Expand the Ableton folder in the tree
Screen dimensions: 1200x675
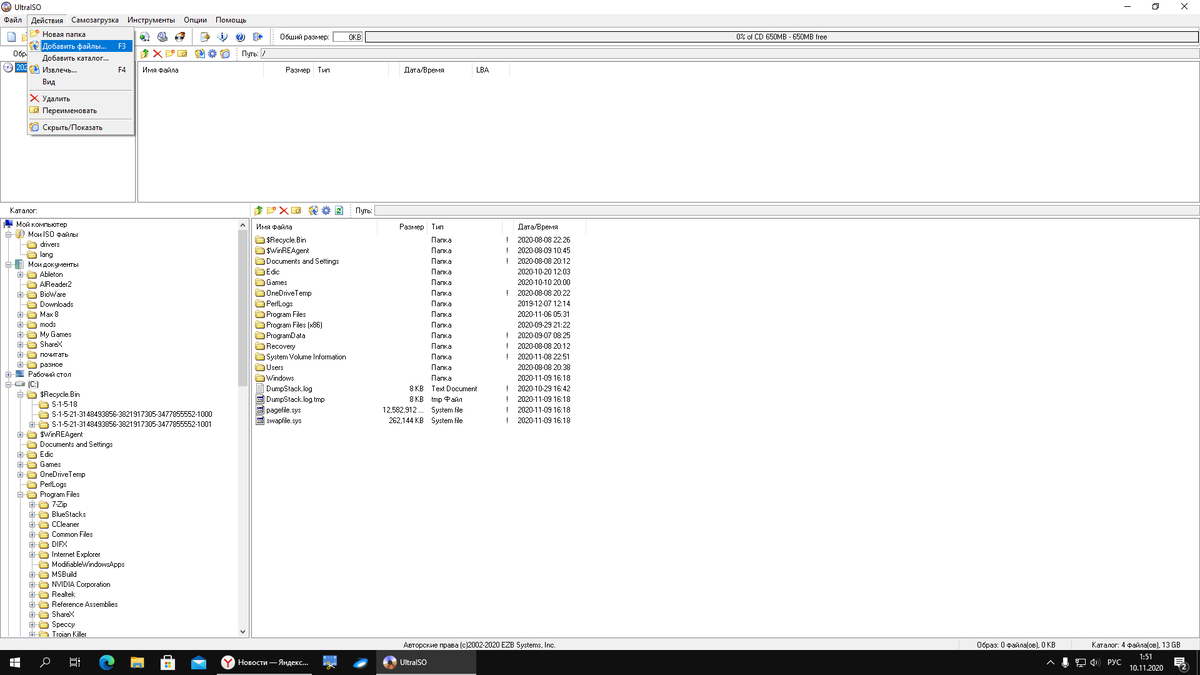coord(20,274)
